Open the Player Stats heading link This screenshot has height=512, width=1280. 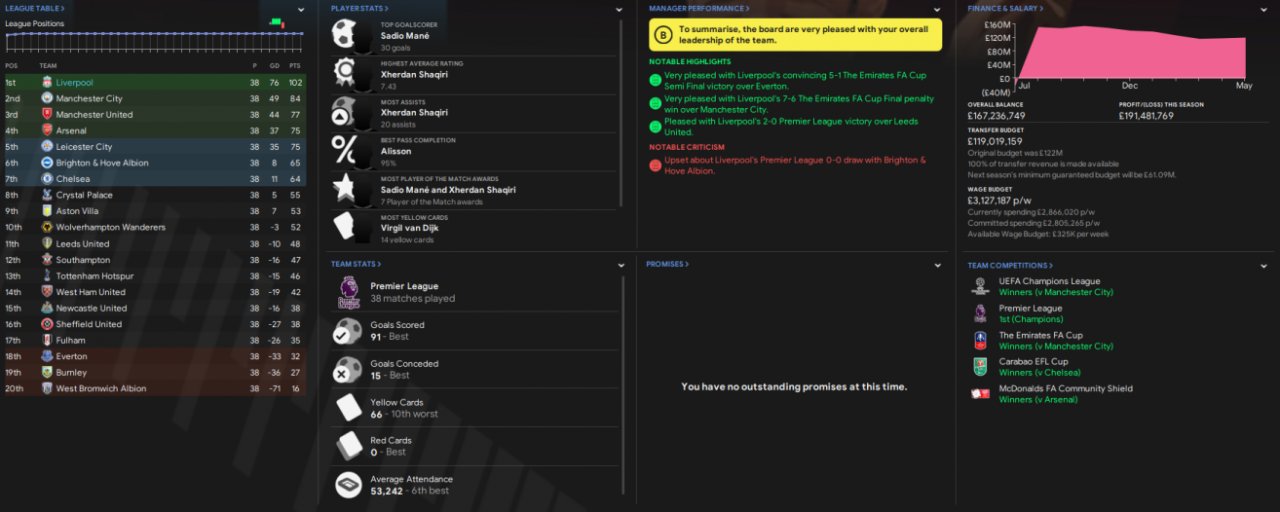coord(358,8)
